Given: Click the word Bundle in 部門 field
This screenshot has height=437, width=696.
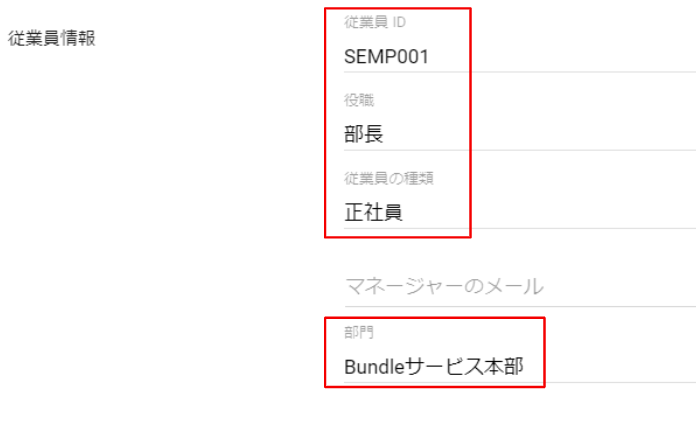Looking at the screenshot, I should coord(372,367).
